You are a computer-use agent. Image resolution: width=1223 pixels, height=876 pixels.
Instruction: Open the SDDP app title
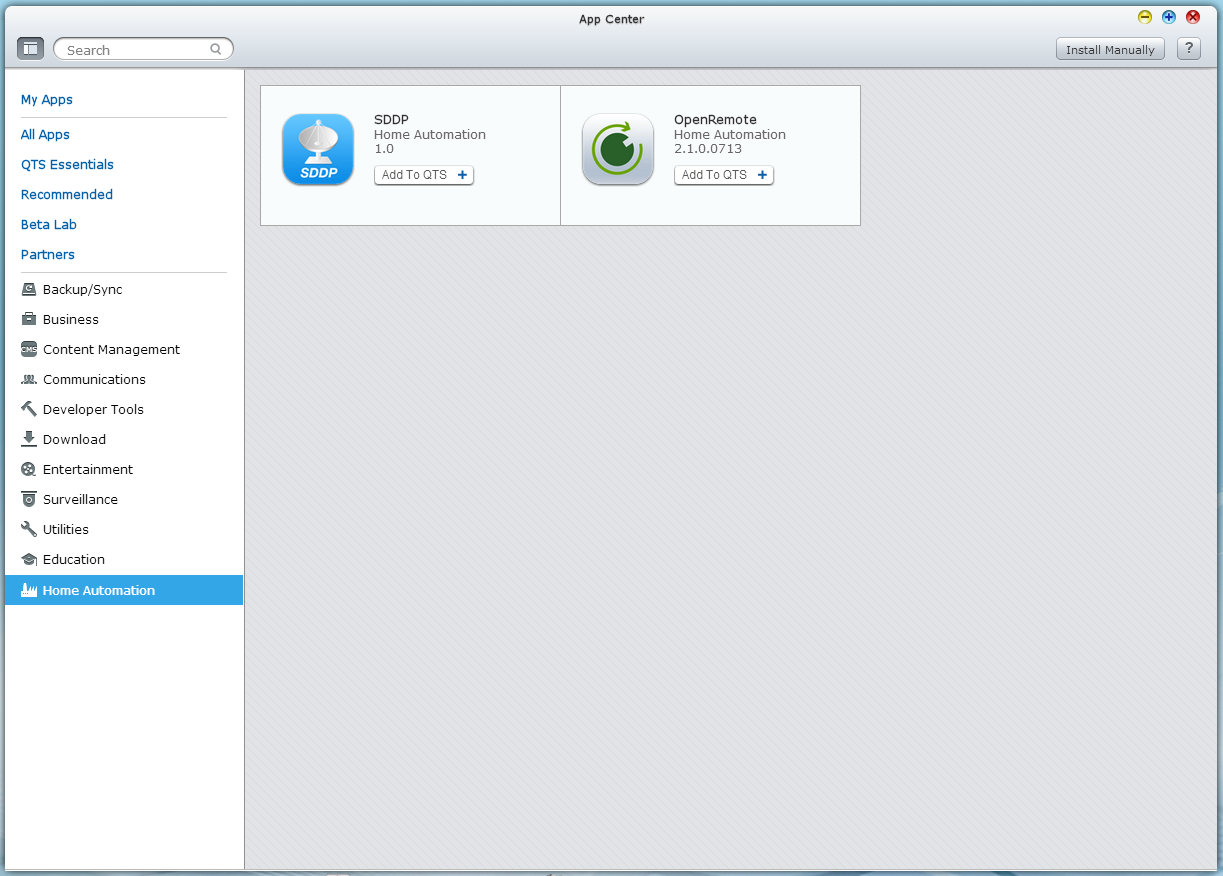pos(391,120)
